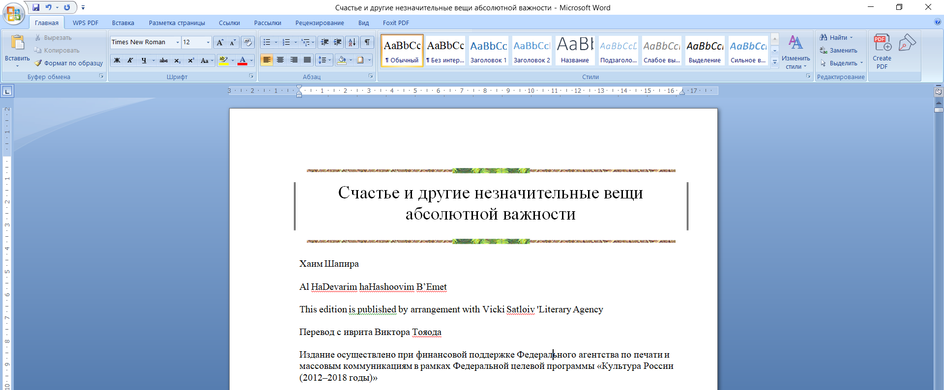Open WPS PDF tab
The width and height of the screenshot is (944, 390).
[86, 23]
